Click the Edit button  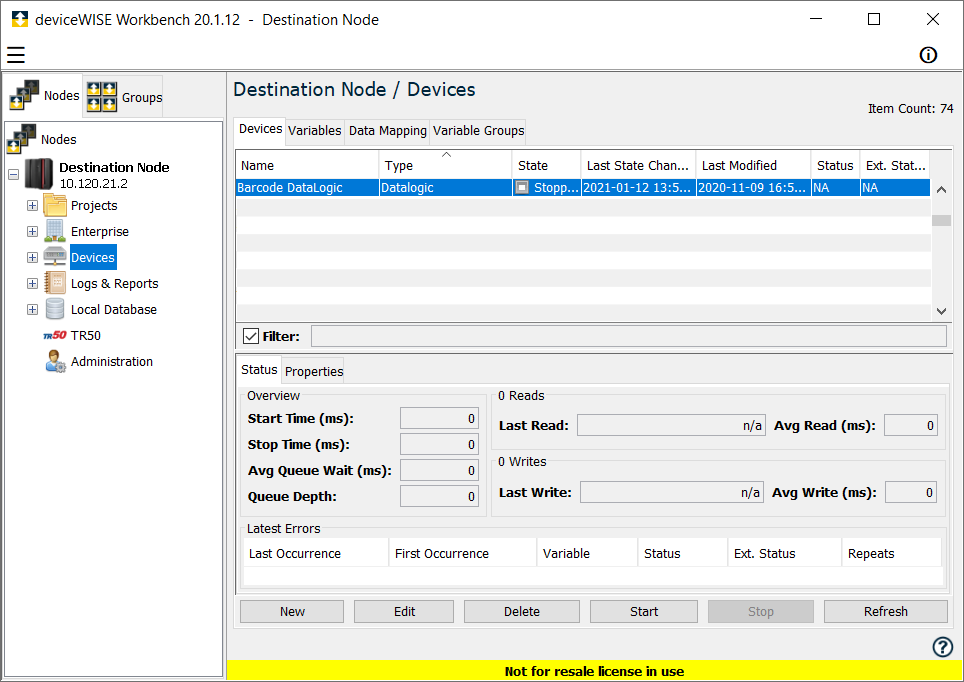point(404,611)
